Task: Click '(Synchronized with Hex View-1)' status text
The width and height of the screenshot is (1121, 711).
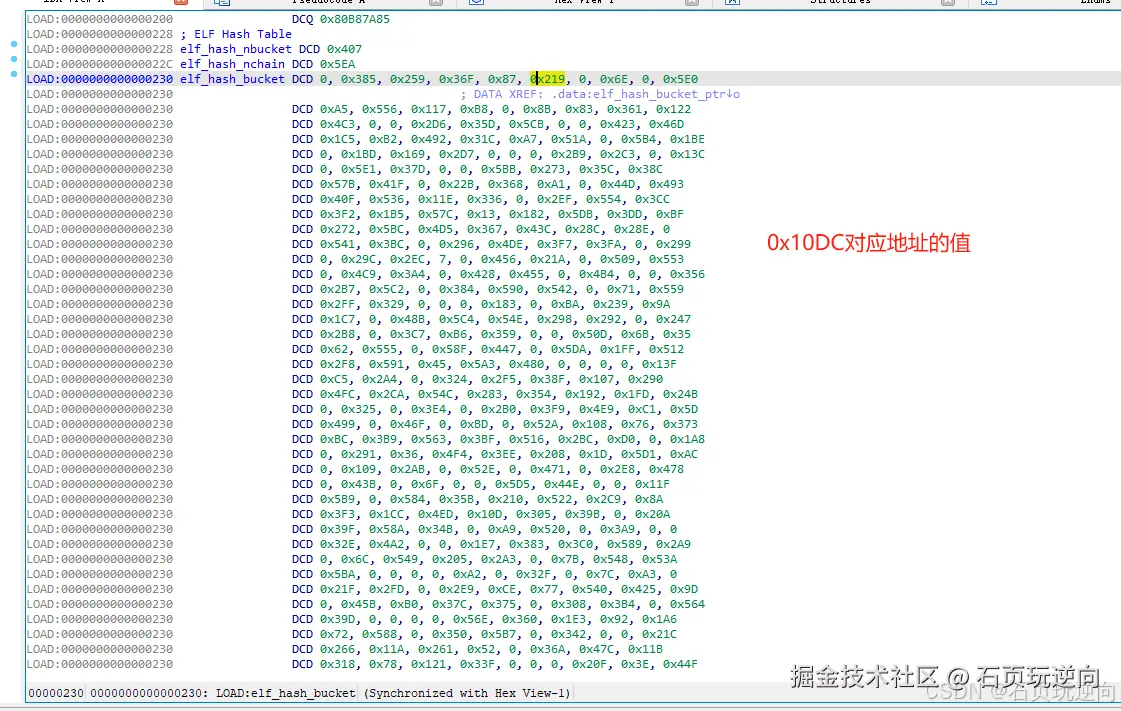Action: (x=467, y=693)
